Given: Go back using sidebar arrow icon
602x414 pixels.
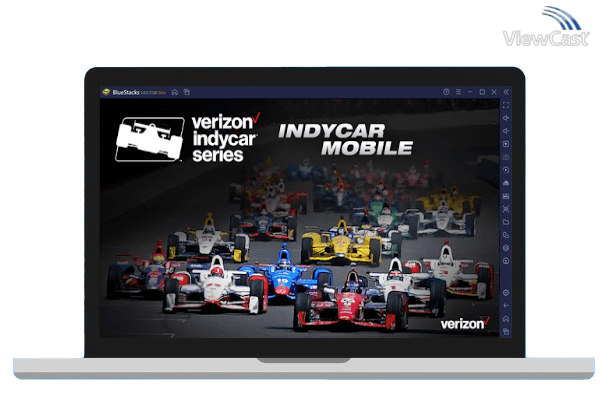Looking at the screenshot, I should 506,306.
